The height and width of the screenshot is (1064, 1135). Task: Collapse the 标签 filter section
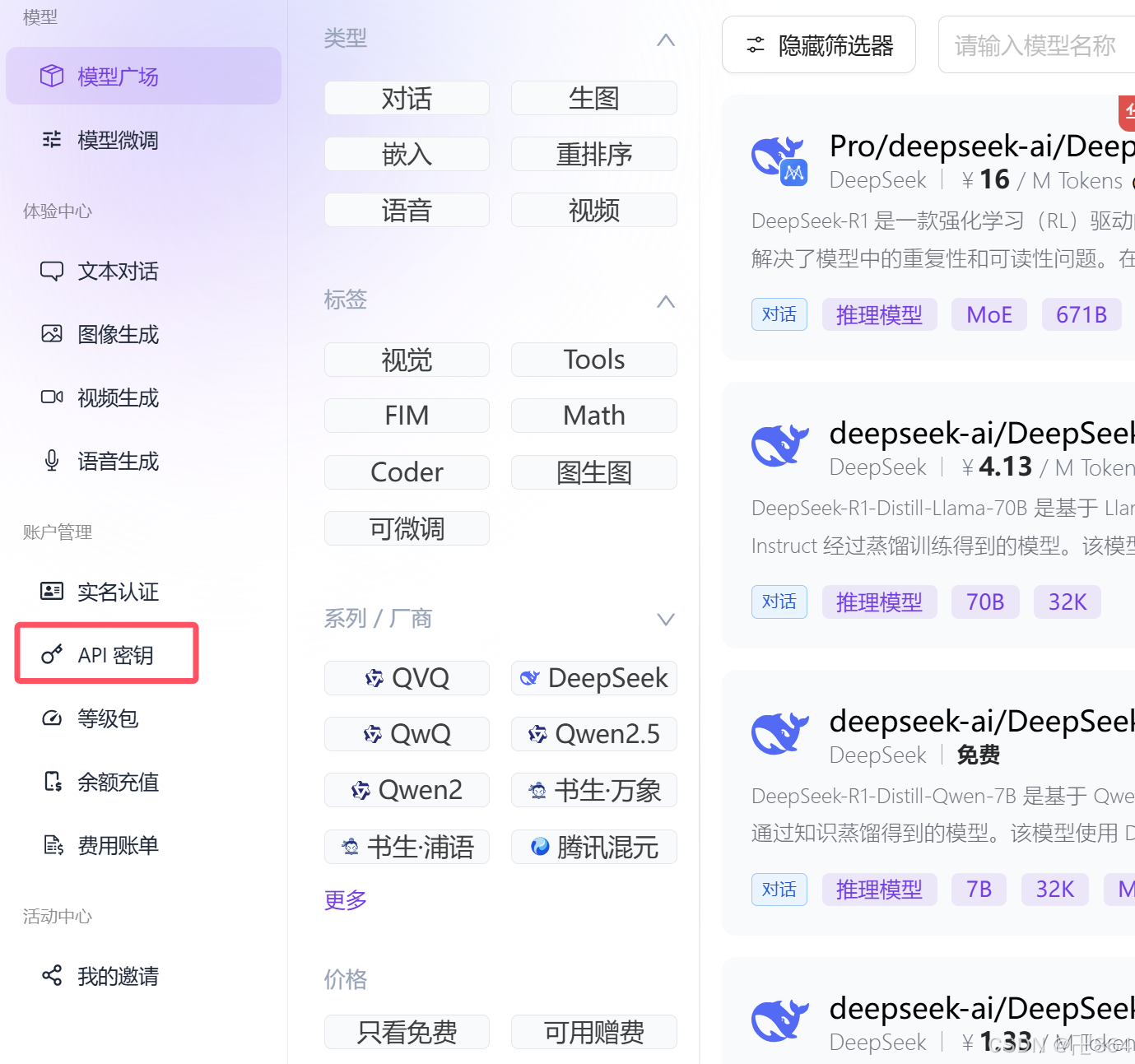coord(665,301)
